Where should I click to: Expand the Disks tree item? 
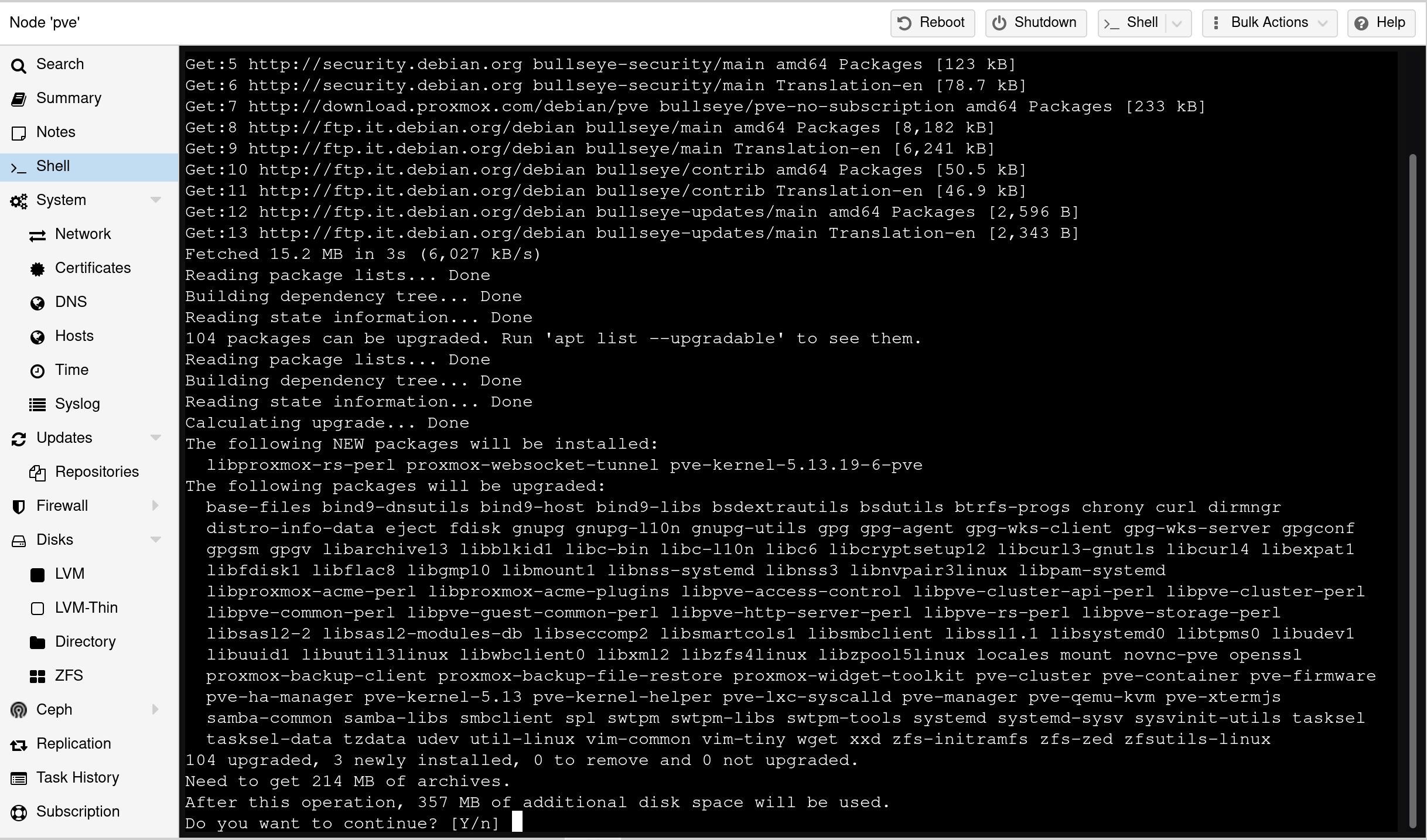click(155, 540)
